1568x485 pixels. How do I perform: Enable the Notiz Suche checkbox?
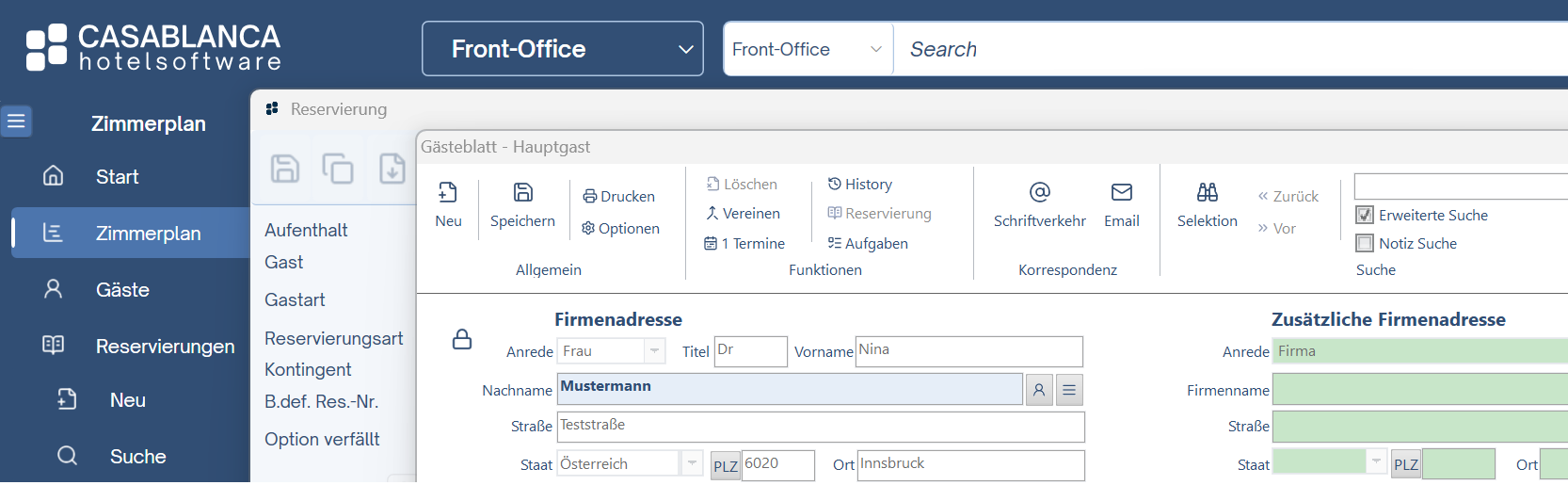(x=1365, y=243)
